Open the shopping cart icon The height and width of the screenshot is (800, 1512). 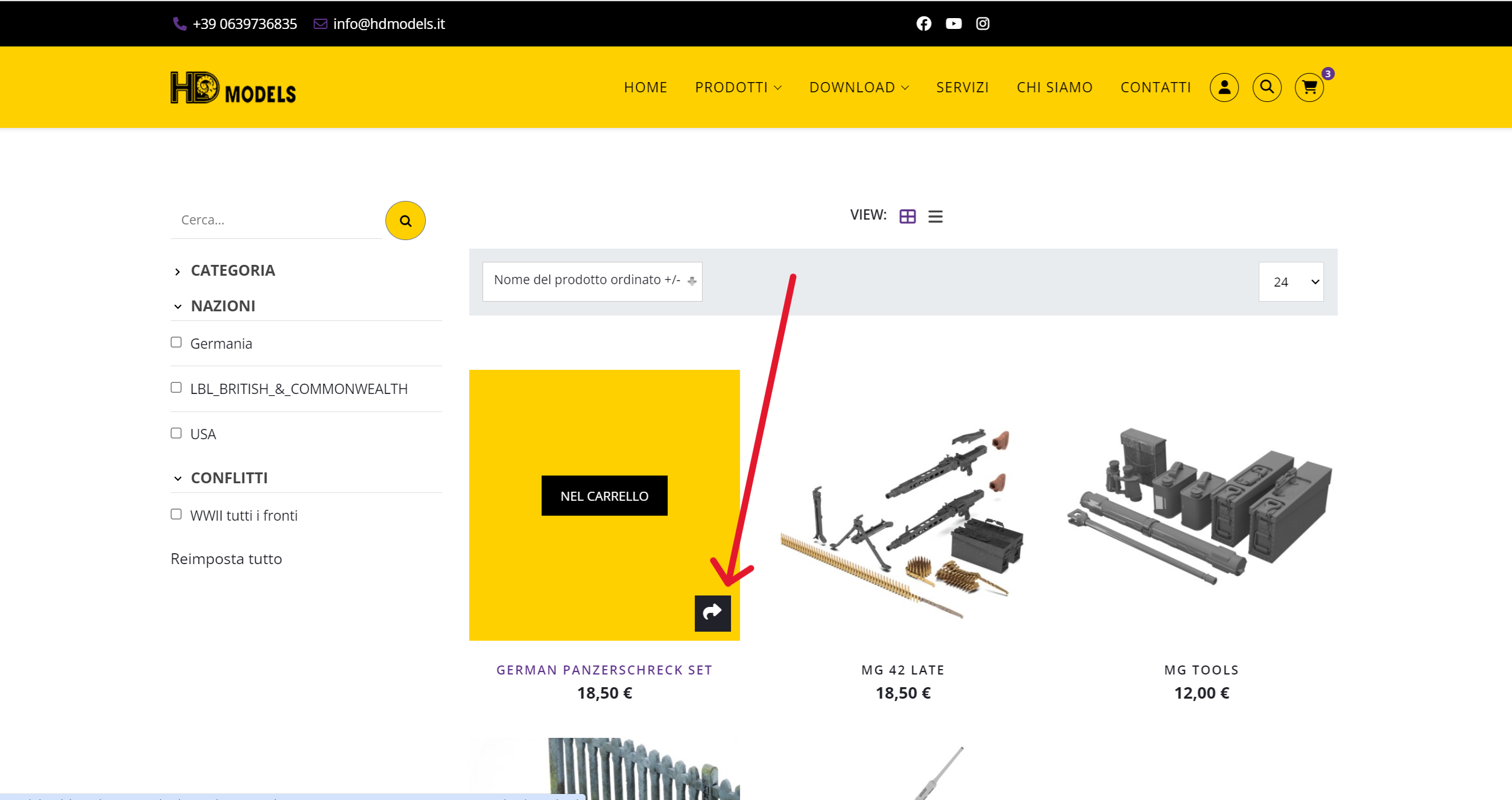[x=1309, y=87]
